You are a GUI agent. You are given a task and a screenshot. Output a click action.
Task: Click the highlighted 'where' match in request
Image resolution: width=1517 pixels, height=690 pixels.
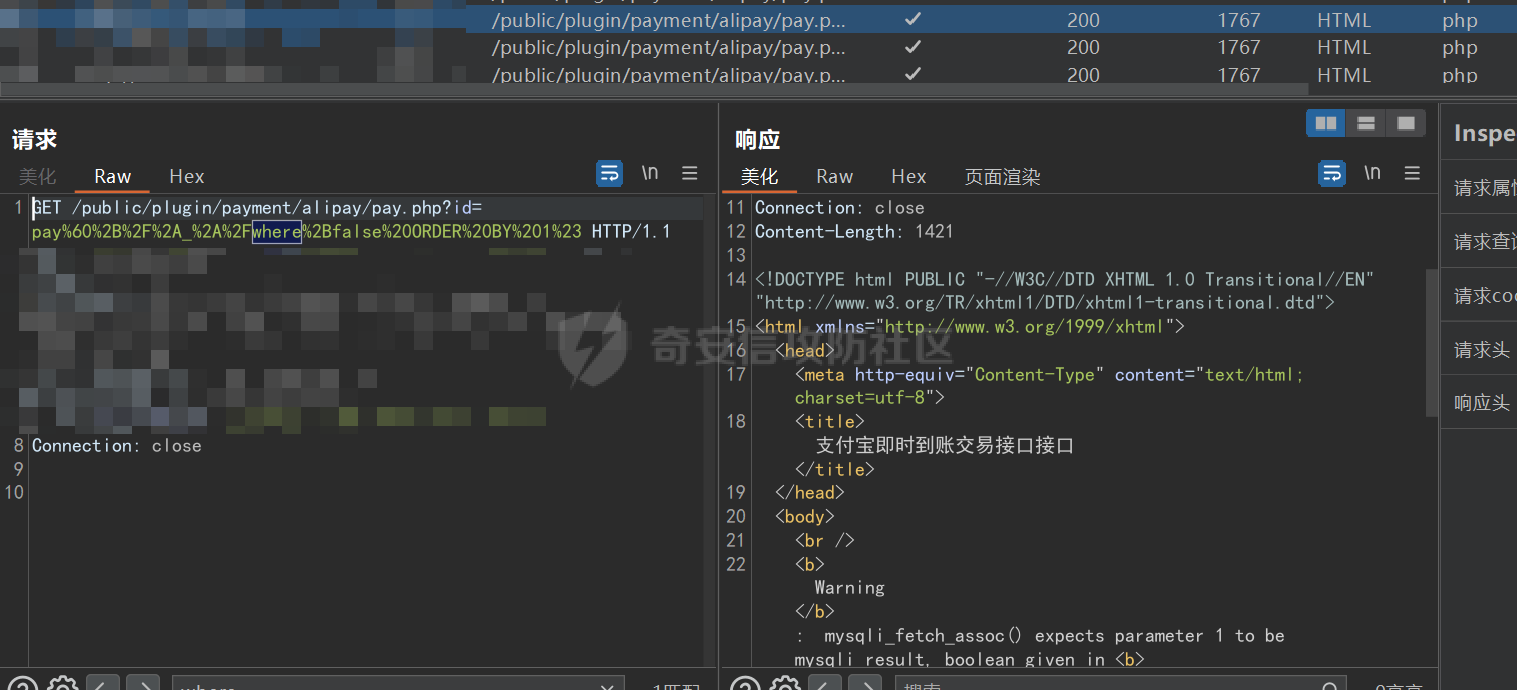pos(277,232)
